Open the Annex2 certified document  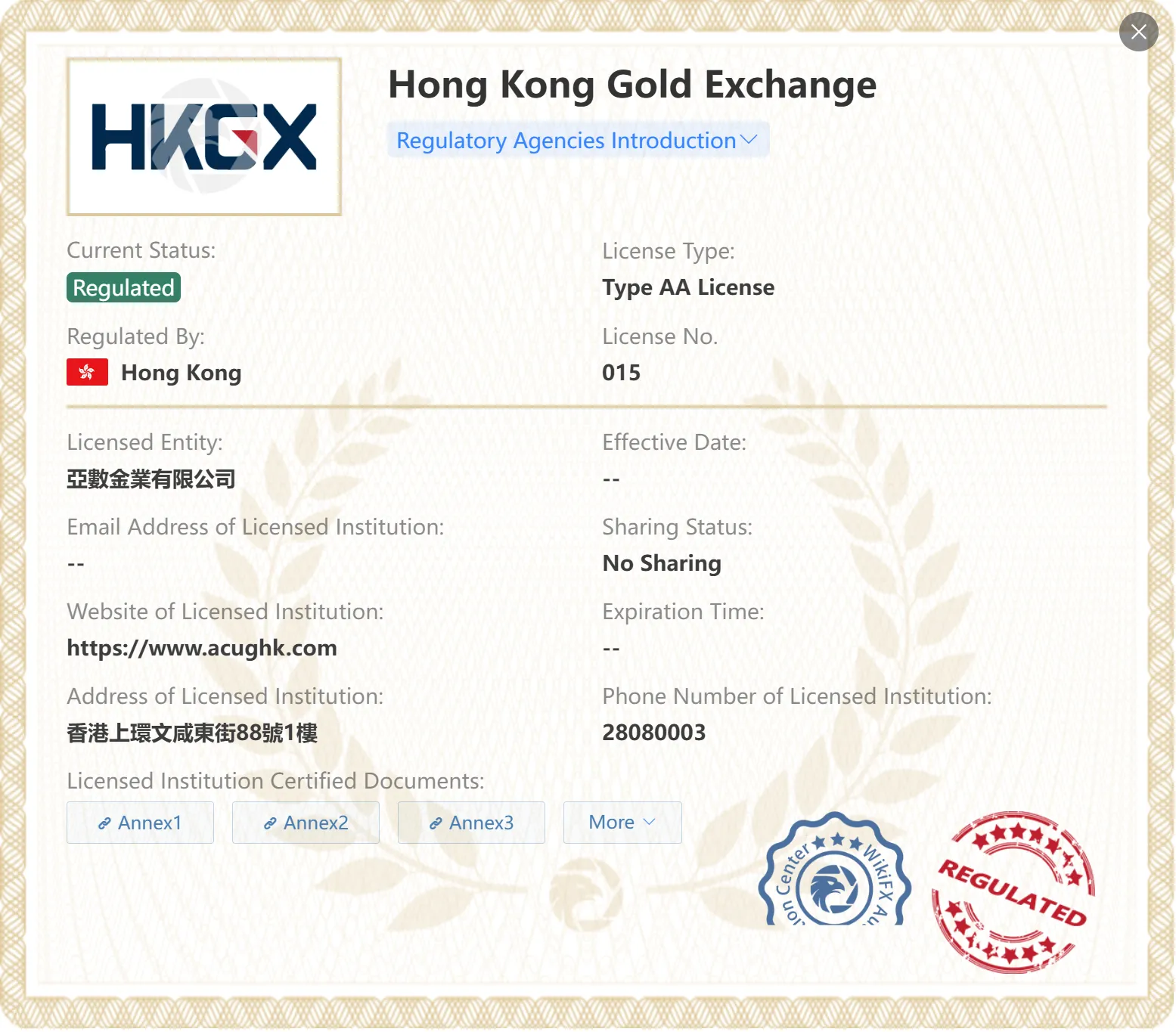[x=306, y=823]
